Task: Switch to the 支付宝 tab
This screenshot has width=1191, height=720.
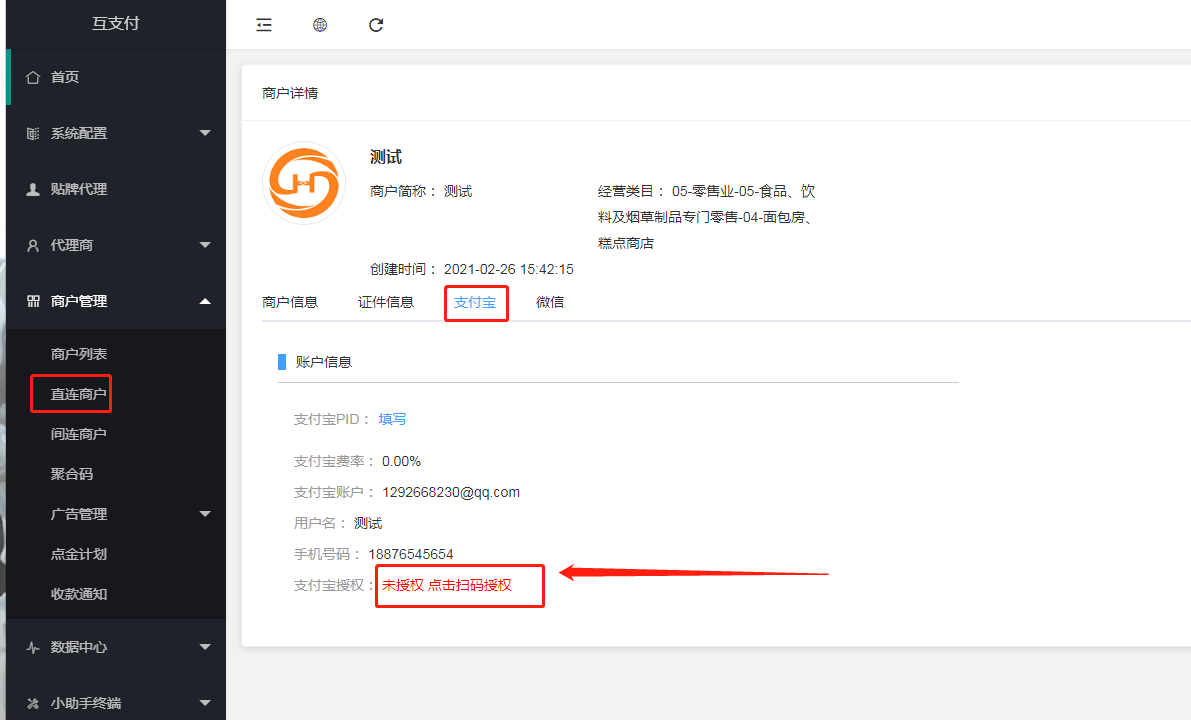Action: coord(475,302)
